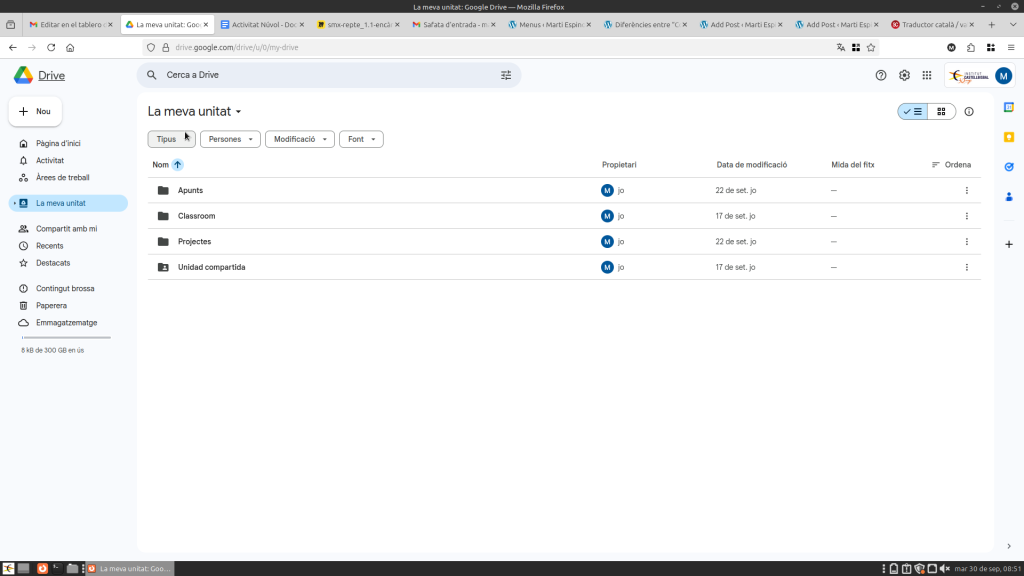The height and width of the screenshot is (576, 1024).
Task: Switch to list view layout
Action: (912, 112)
